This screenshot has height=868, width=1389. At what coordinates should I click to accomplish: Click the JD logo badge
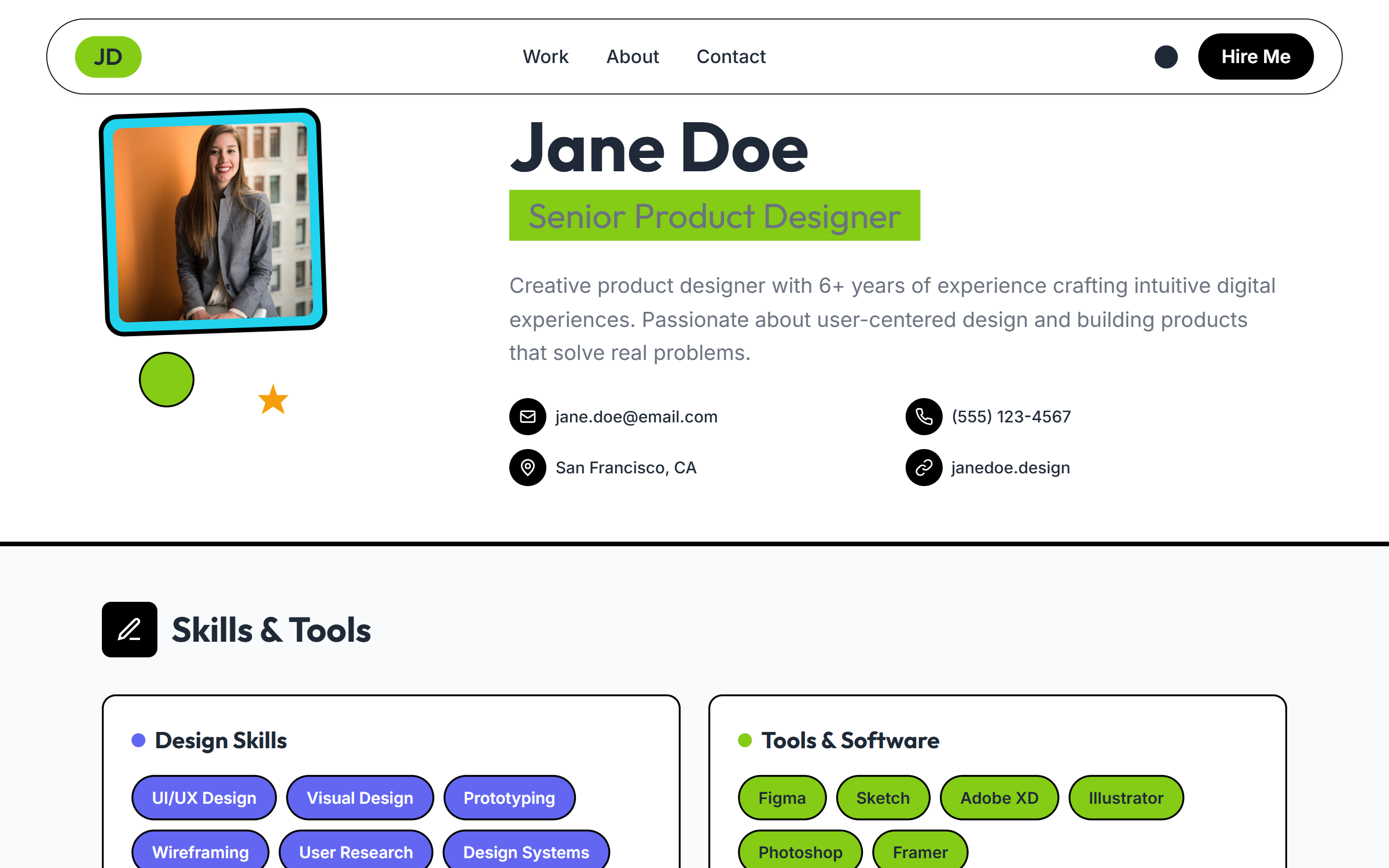108,57
